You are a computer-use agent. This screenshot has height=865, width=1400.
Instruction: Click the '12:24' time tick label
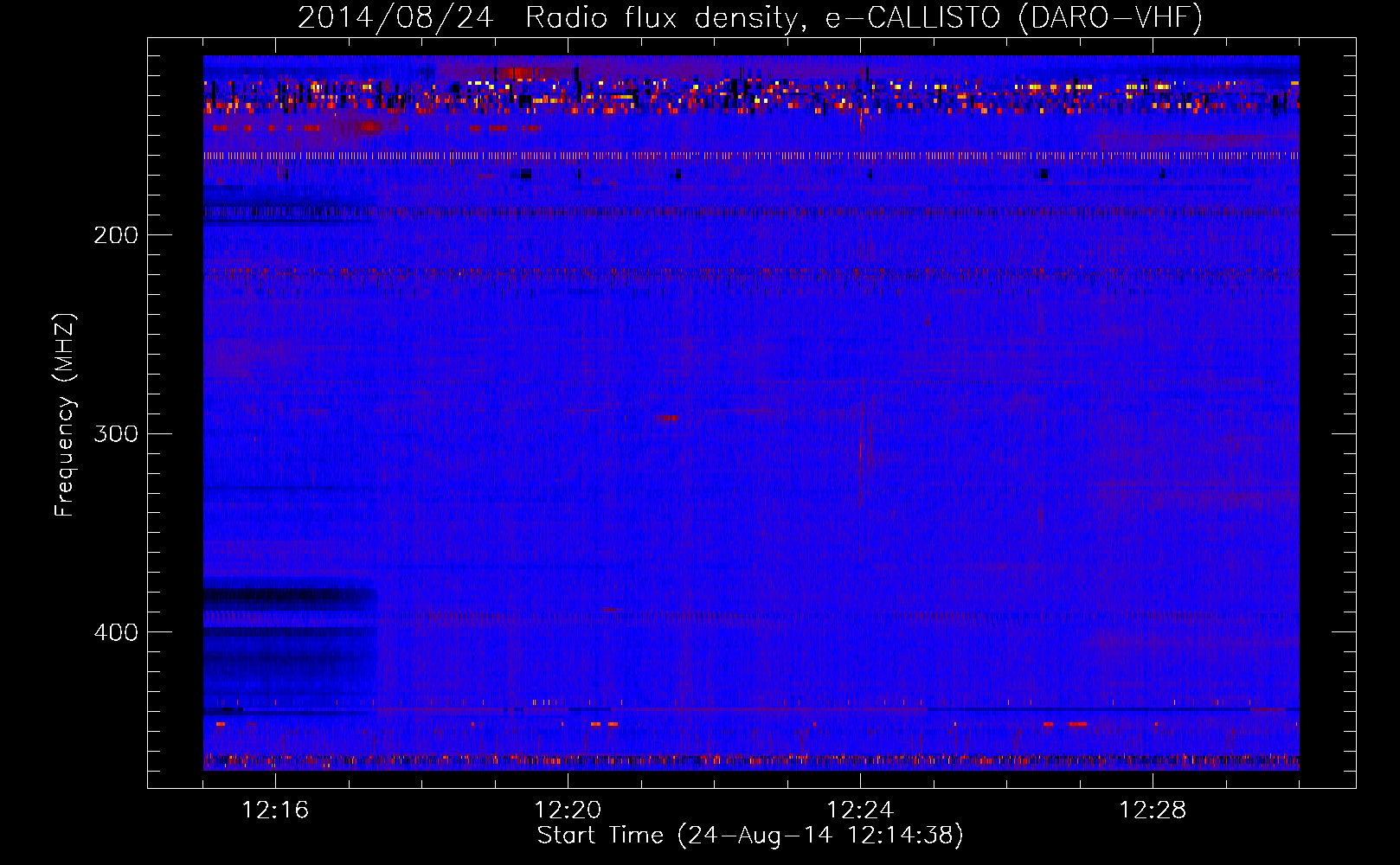(x=860, y=811)
